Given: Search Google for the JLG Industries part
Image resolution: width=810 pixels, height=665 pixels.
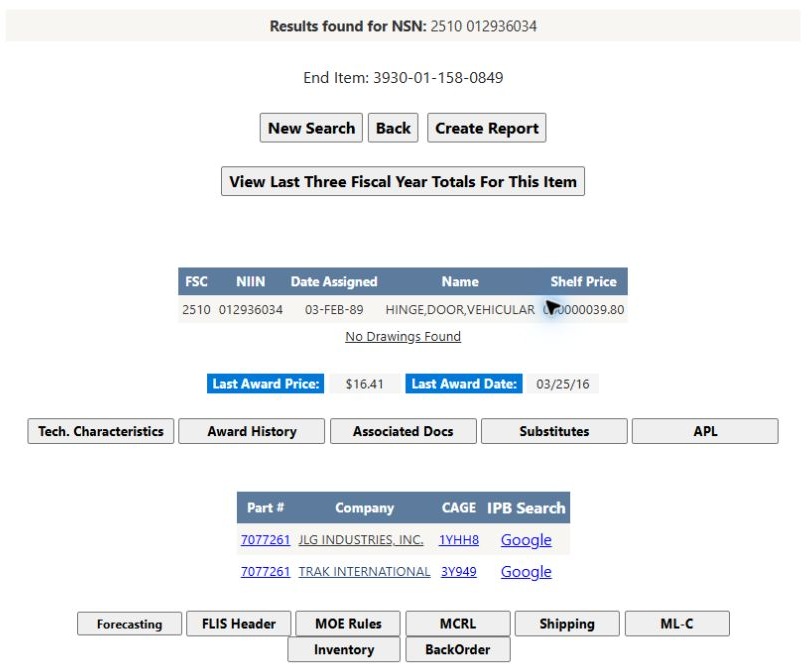Looking at the screenshot, I should pos(526,540).
